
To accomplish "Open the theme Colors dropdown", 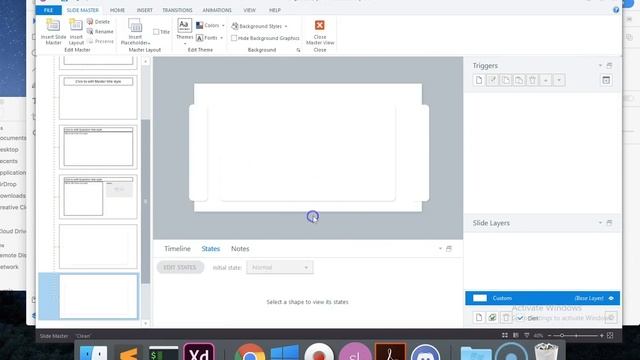I will click(x=210, y=25).
